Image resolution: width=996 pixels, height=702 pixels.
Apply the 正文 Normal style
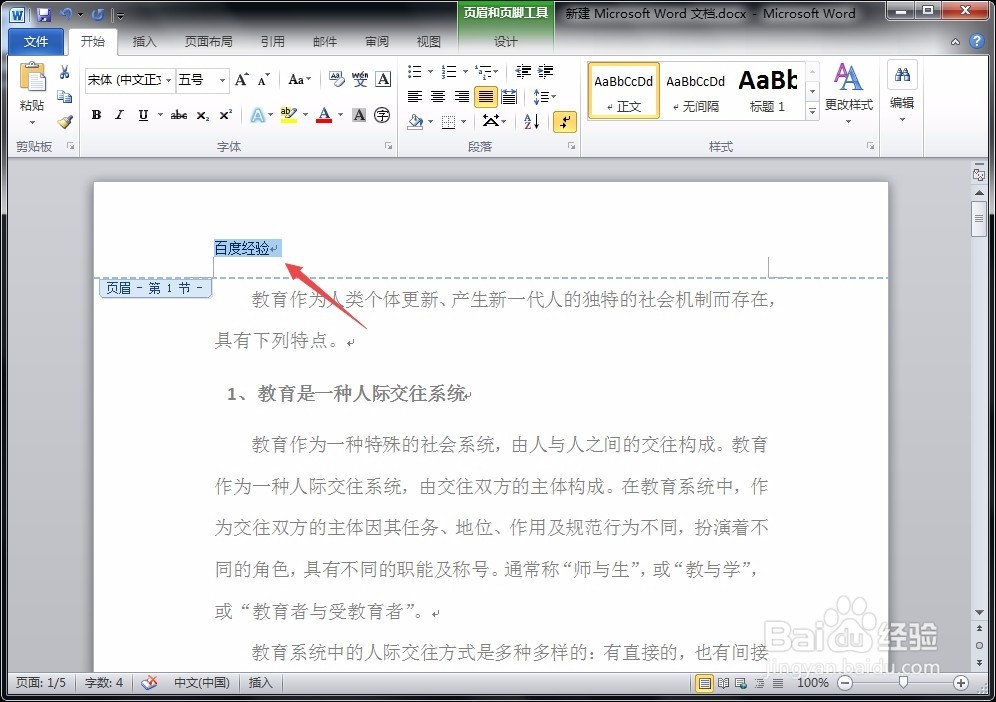[624, 91]
